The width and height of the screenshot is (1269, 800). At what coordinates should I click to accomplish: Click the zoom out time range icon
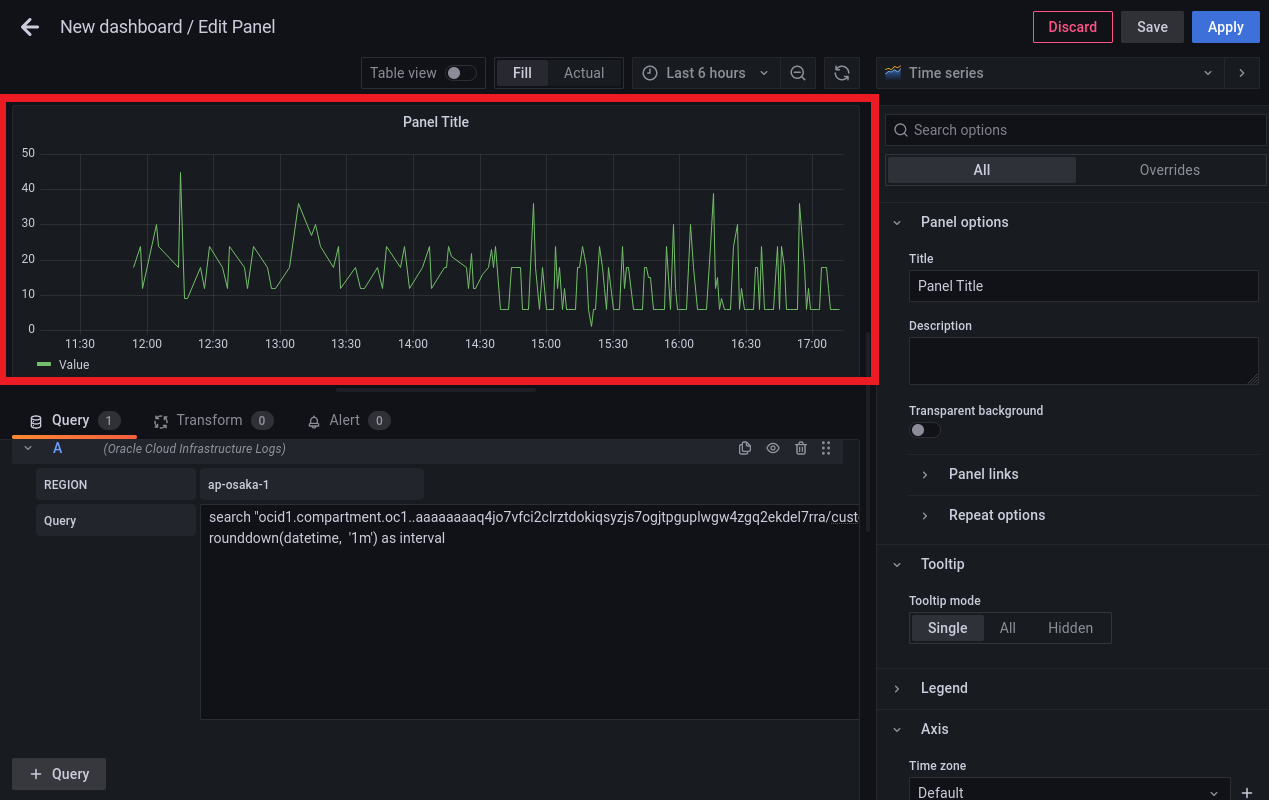click(798, 73)
